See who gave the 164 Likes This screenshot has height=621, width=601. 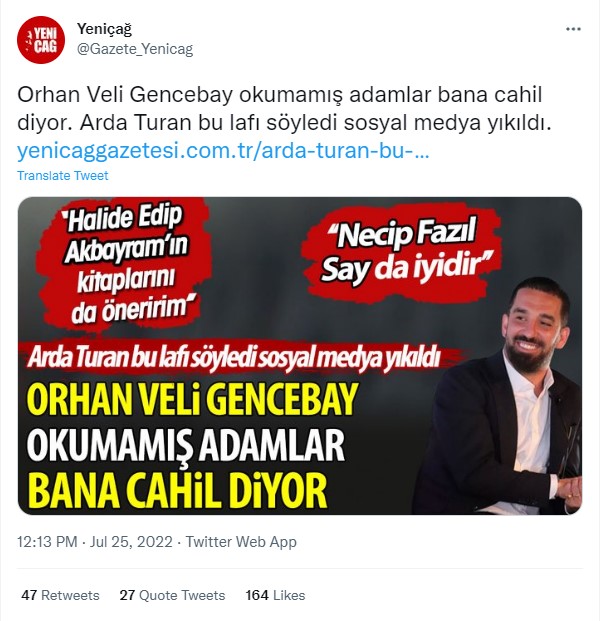click(x=275, y=595)
